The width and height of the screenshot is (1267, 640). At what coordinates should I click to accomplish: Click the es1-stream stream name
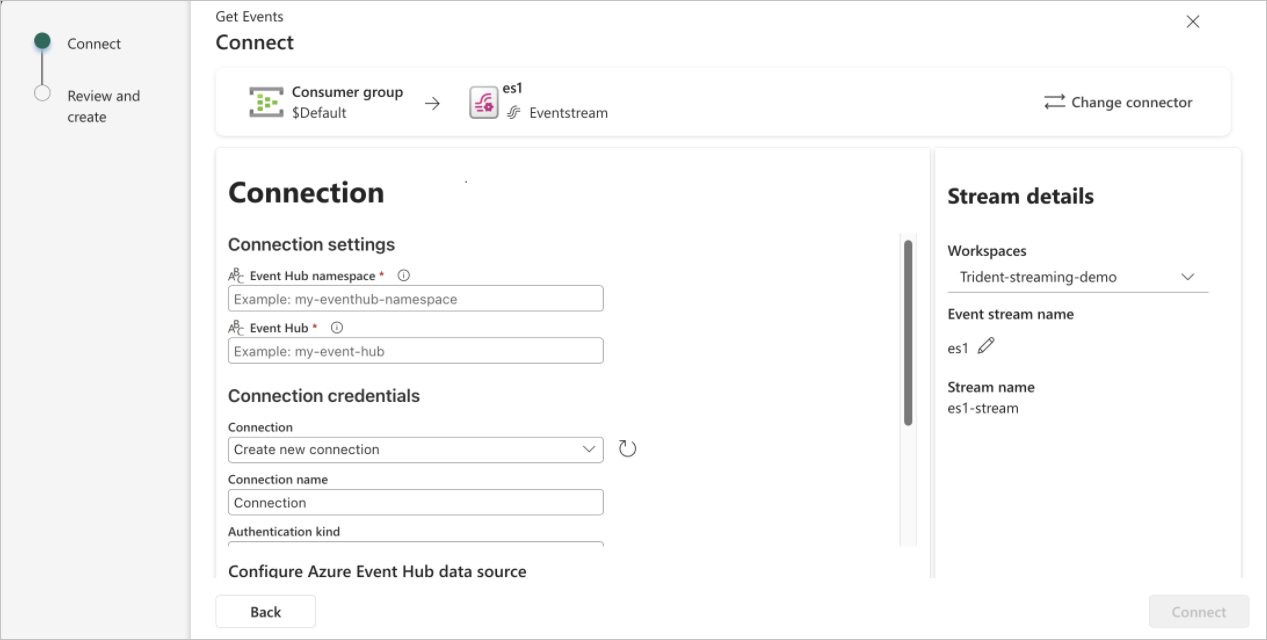983,408
